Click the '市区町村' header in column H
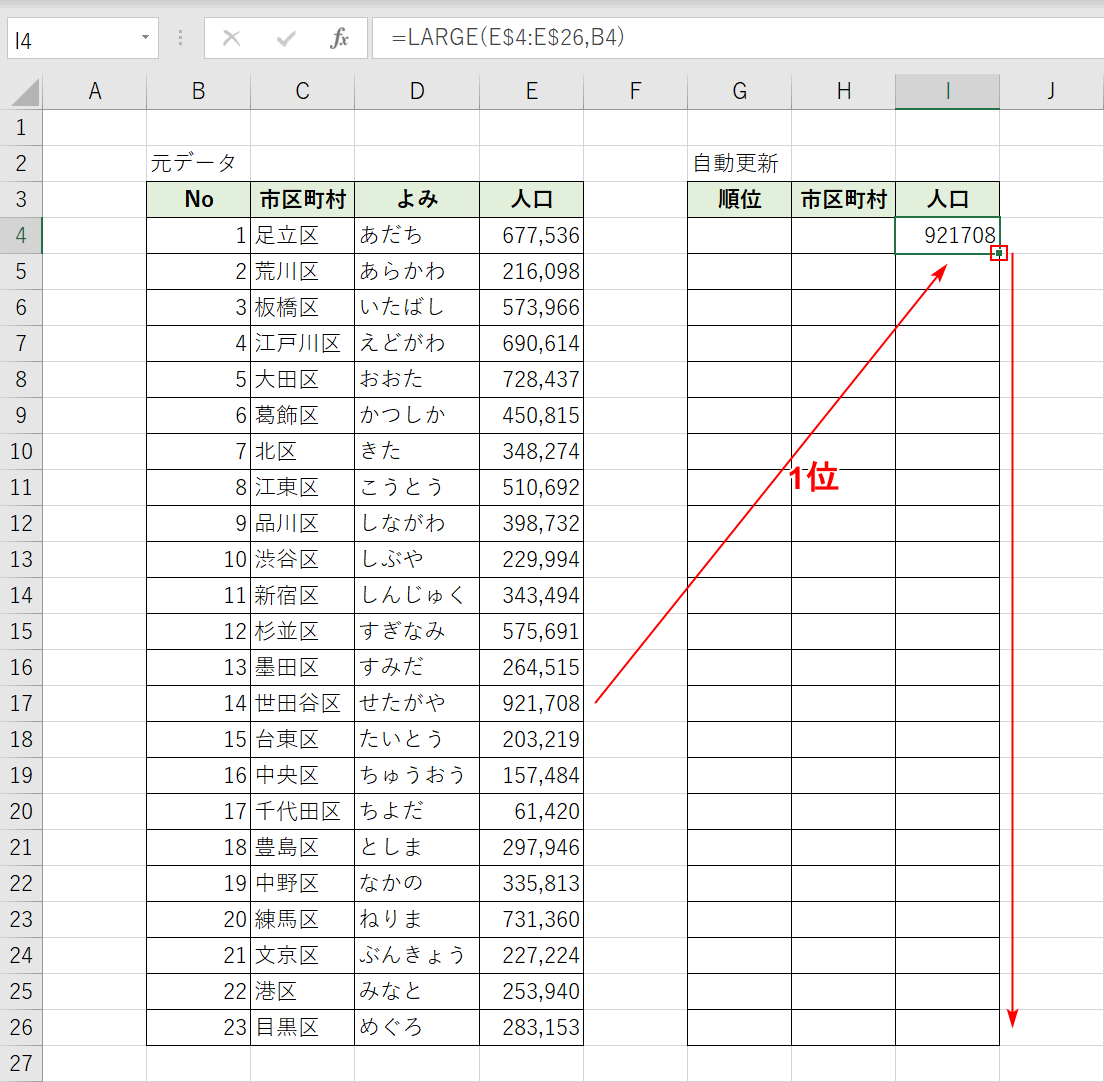Screen dimensions: 1104x1082 click(843, 199)
